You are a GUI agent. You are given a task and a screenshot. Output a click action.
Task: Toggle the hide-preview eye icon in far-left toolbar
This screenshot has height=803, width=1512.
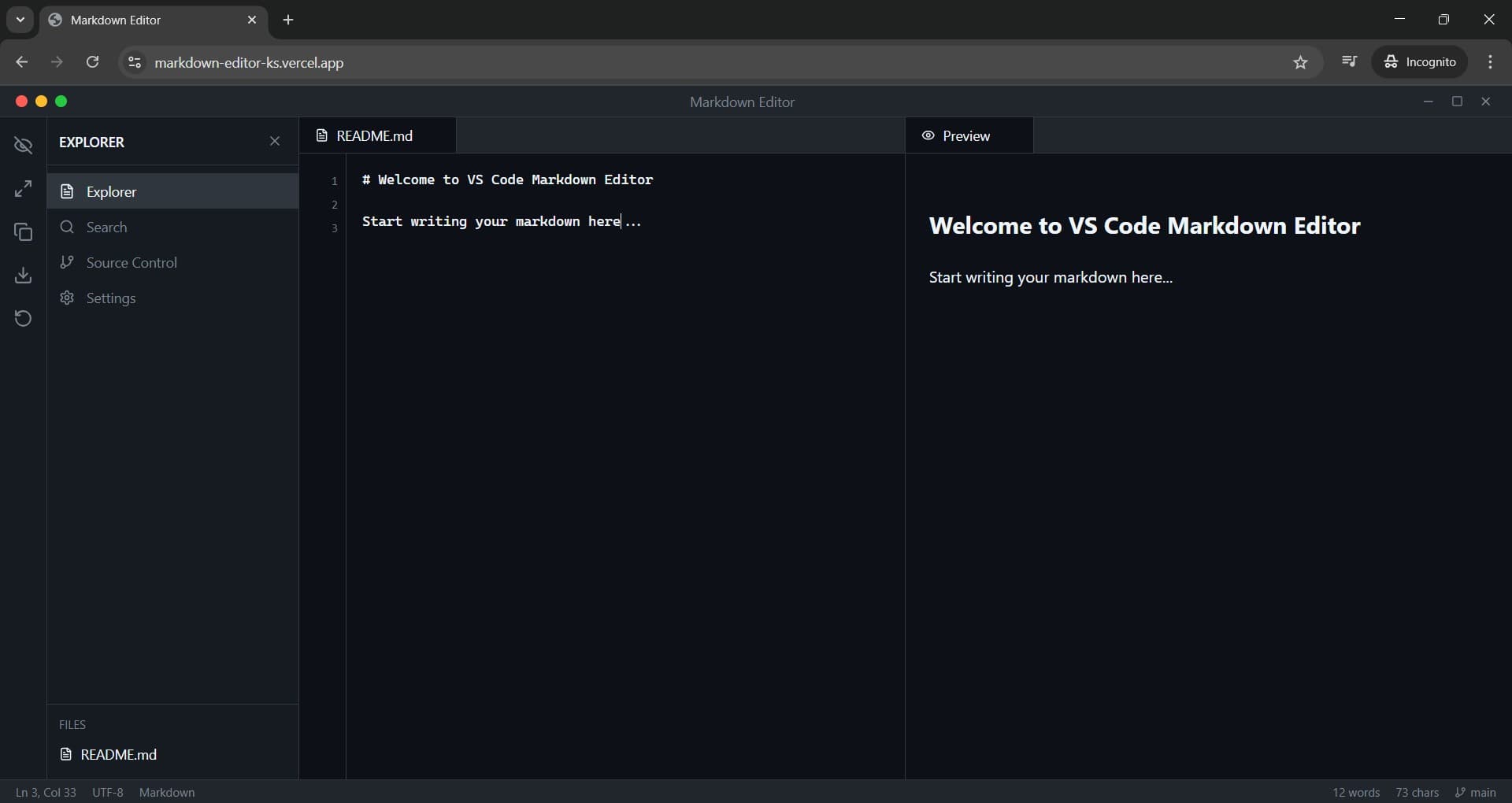pyautogui.click(x=23, y=145)
